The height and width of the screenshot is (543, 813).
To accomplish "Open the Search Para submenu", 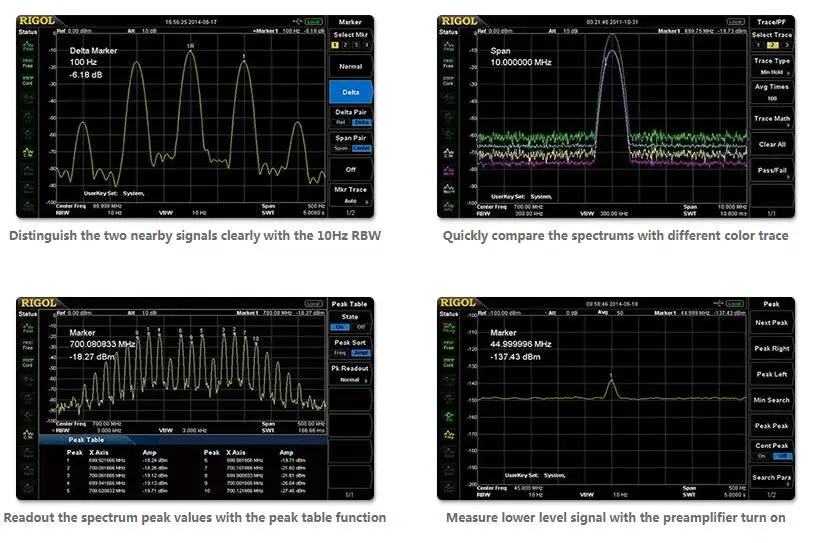I will coord(772,478).
